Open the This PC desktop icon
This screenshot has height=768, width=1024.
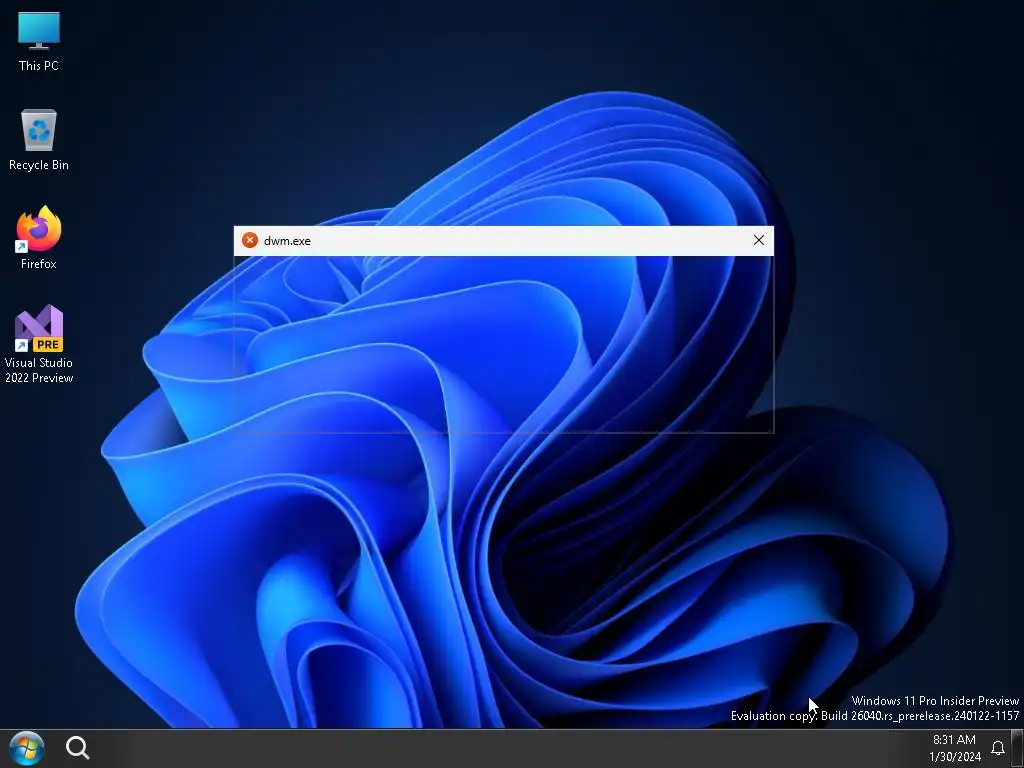39,41
